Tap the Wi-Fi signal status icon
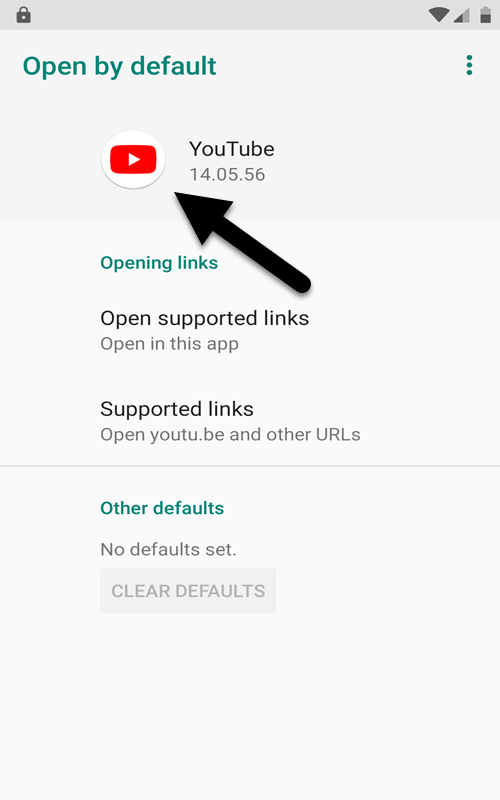 [439, 15]
